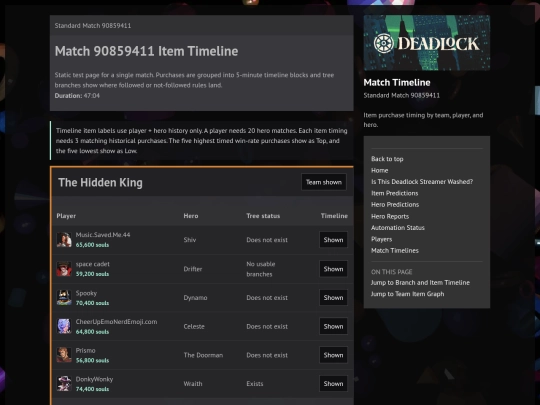Viewport: 540px width, 405px height.
Task: Click Timeline column header
Action: pyautogui.click(x=334, y=216)
